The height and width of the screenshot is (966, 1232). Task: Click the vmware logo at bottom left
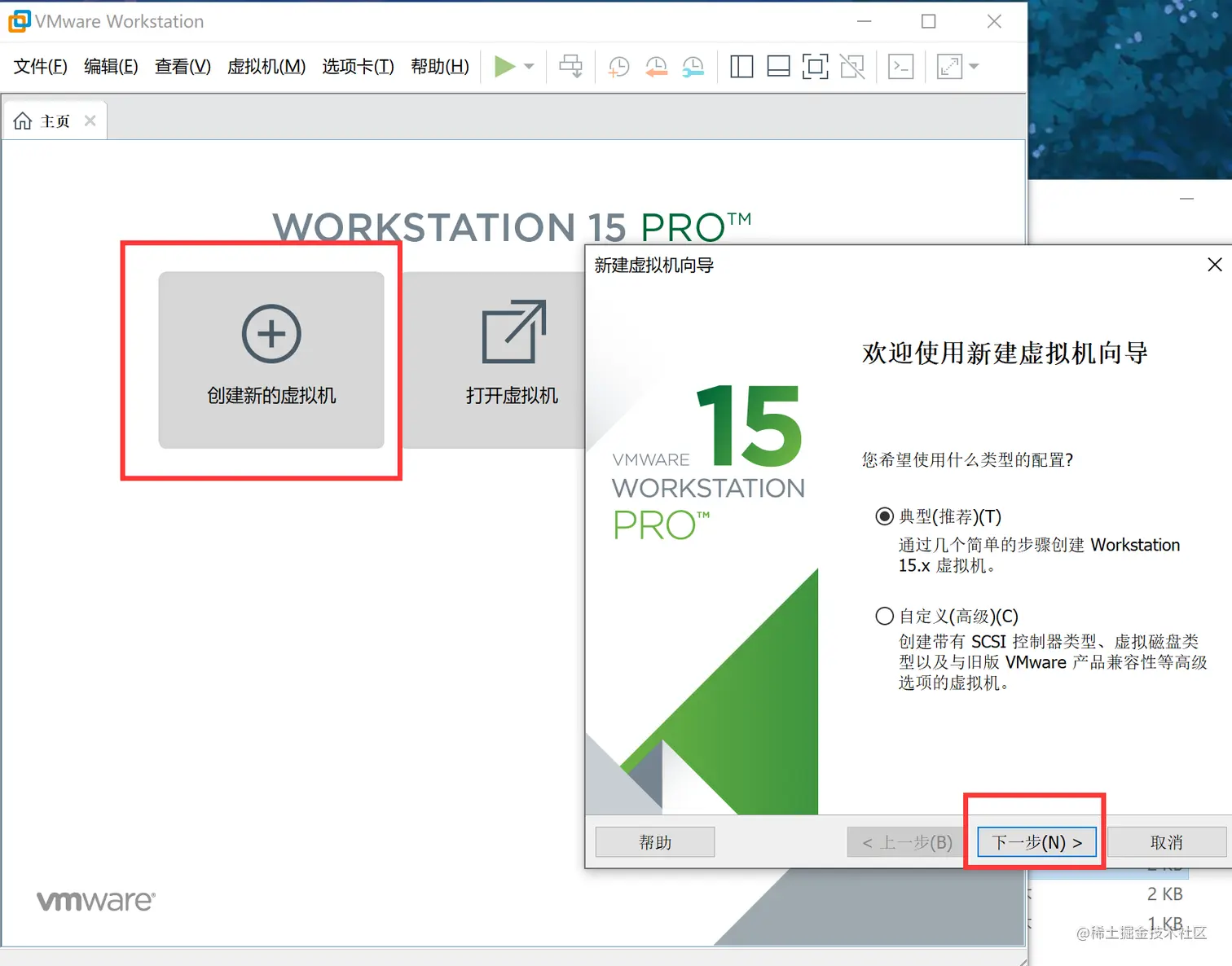95,900
